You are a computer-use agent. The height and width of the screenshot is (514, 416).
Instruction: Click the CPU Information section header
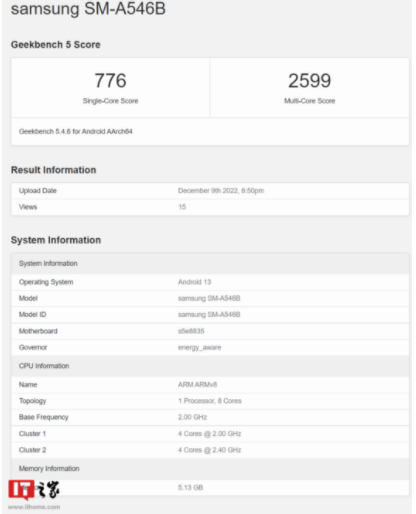[x=210, y=366]
